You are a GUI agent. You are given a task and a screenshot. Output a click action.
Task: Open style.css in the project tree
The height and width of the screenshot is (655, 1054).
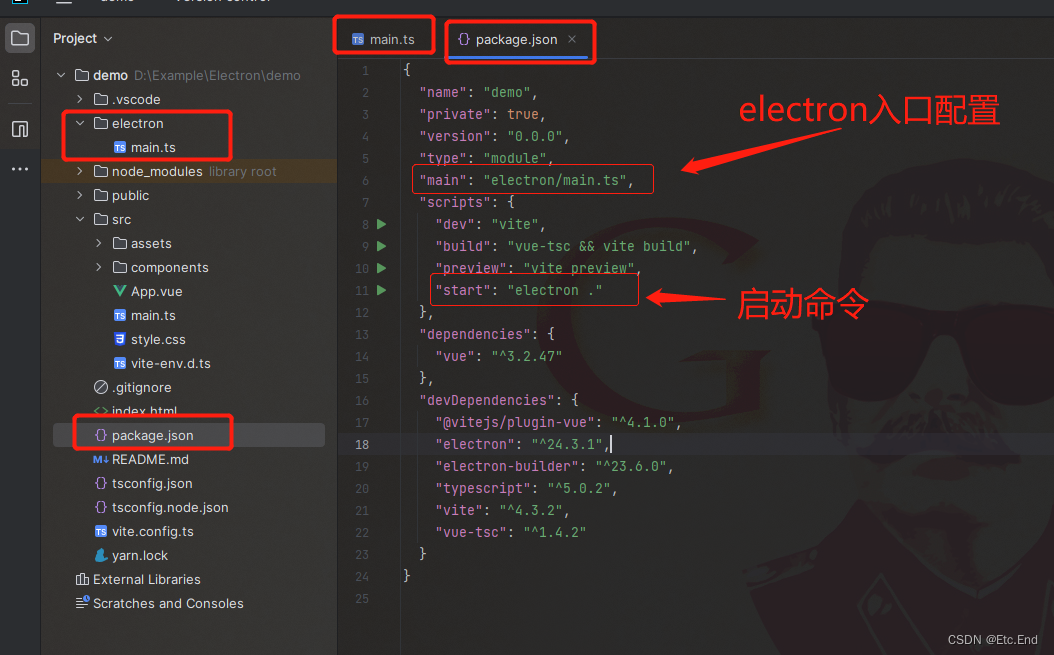tap(158, 340)
